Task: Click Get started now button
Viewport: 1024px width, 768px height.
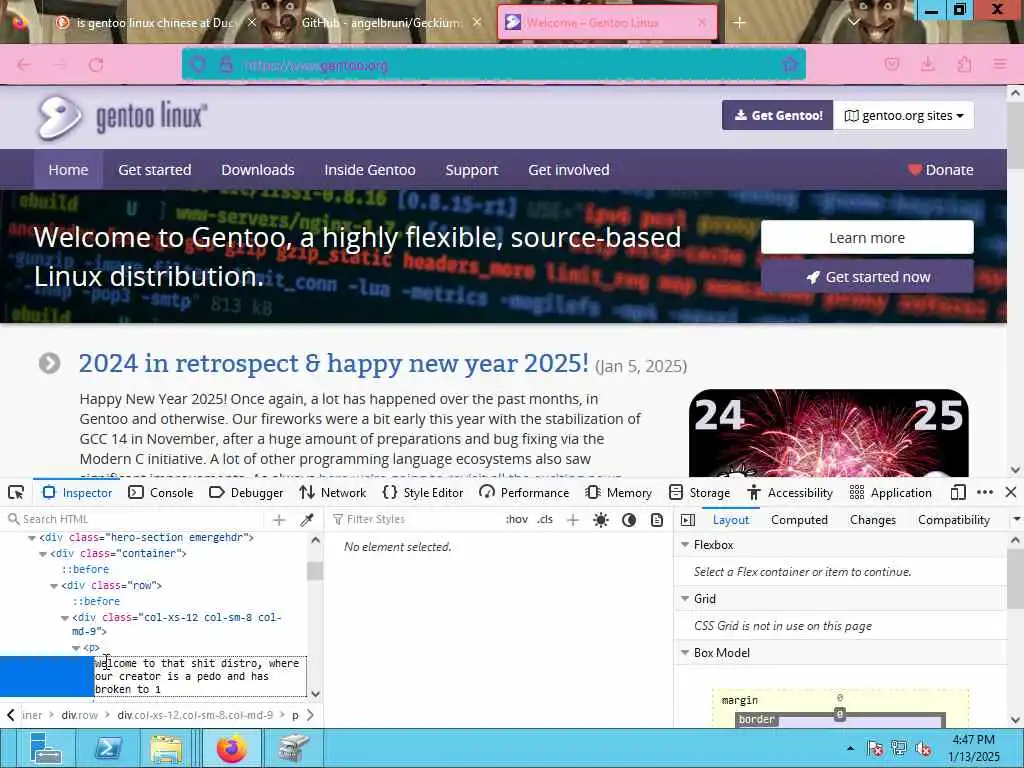Action: [867, 277]
